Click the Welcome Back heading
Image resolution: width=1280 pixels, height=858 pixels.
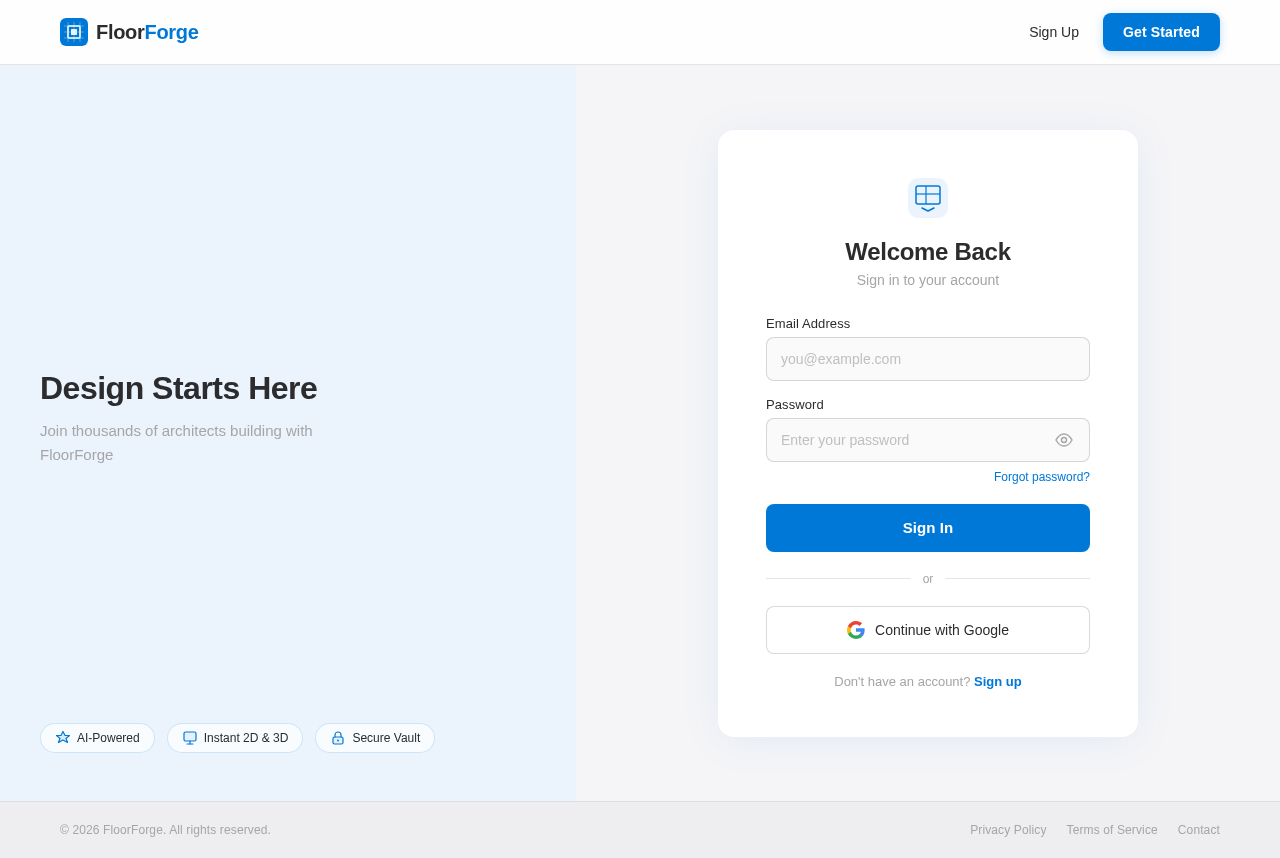[x=928, y=252]
